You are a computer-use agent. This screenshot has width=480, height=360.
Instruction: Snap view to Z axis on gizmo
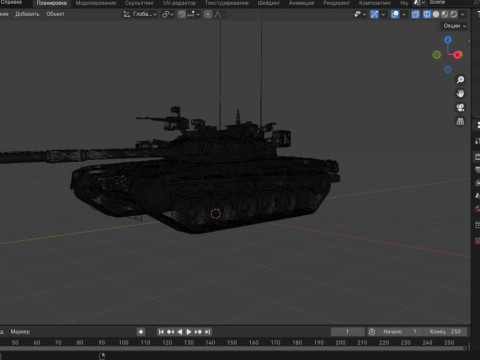pyautogui.click(x=448, y=40)
